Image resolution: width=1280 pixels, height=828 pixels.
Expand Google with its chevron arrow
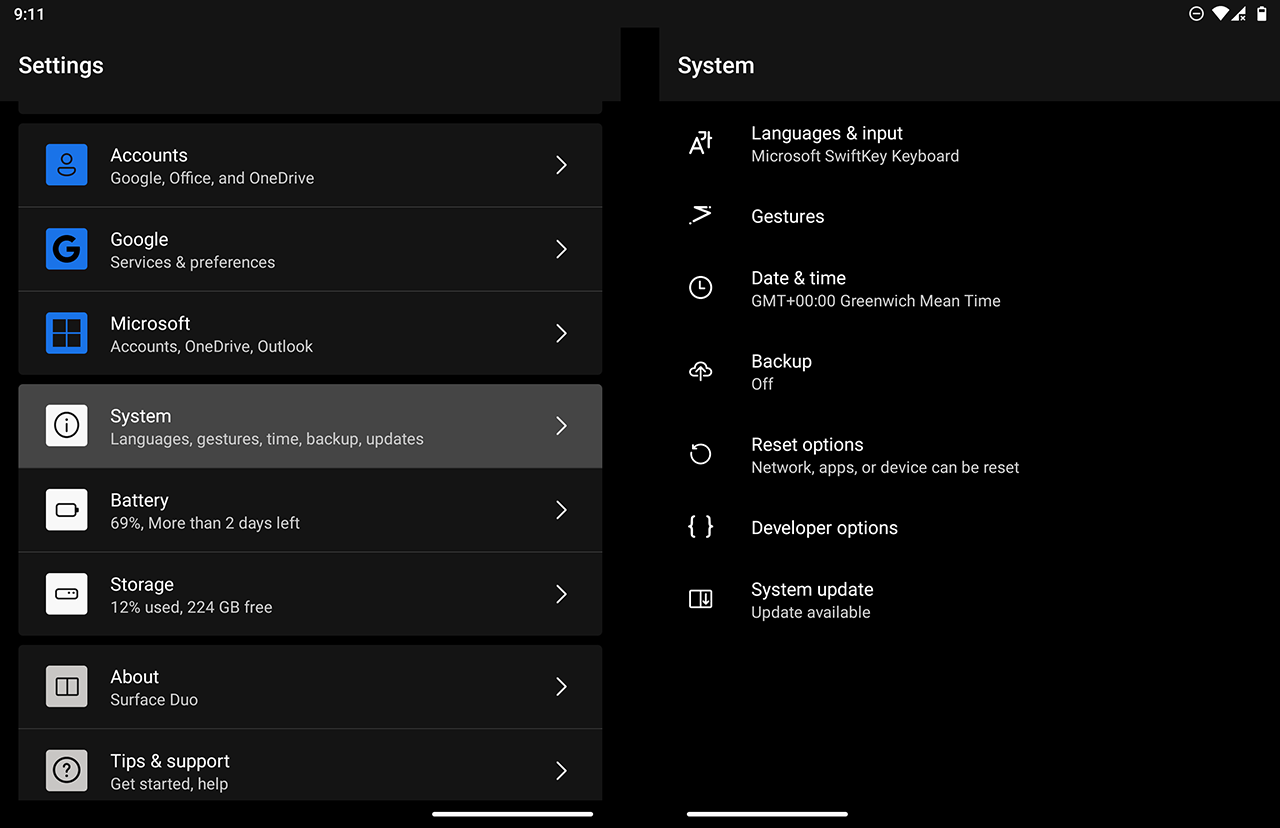click(x=561, y=249)
